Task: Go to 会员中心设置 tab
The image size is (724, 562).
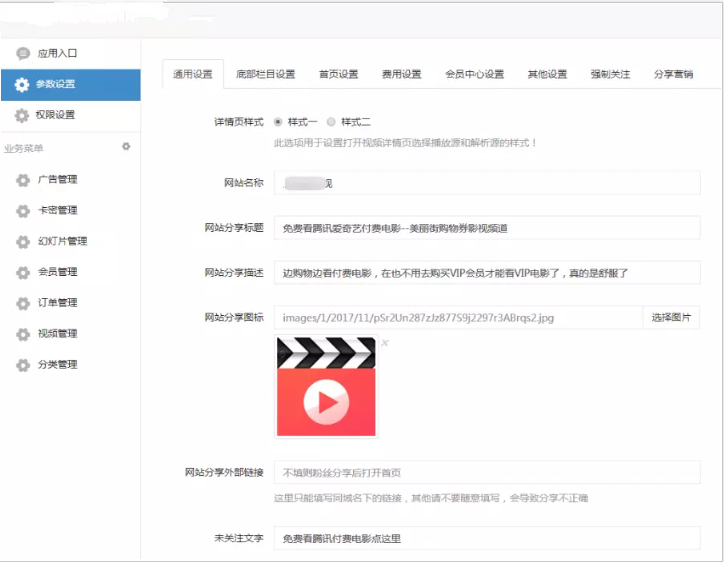Action: click(x=475, y=74)
